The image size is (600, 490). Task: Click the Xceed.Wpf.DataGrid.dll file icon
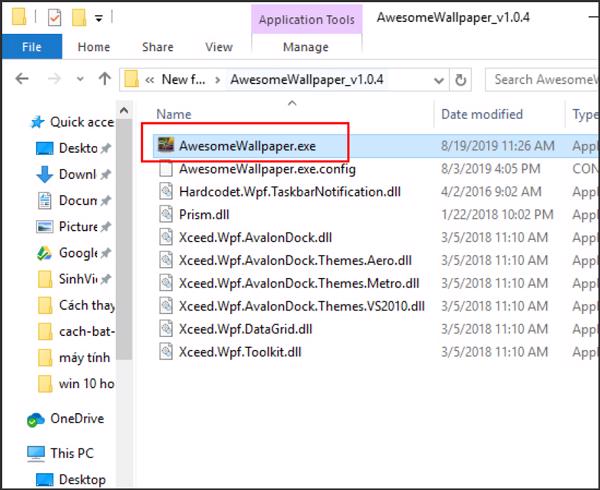pyautogui.click(x=166, y=329)
